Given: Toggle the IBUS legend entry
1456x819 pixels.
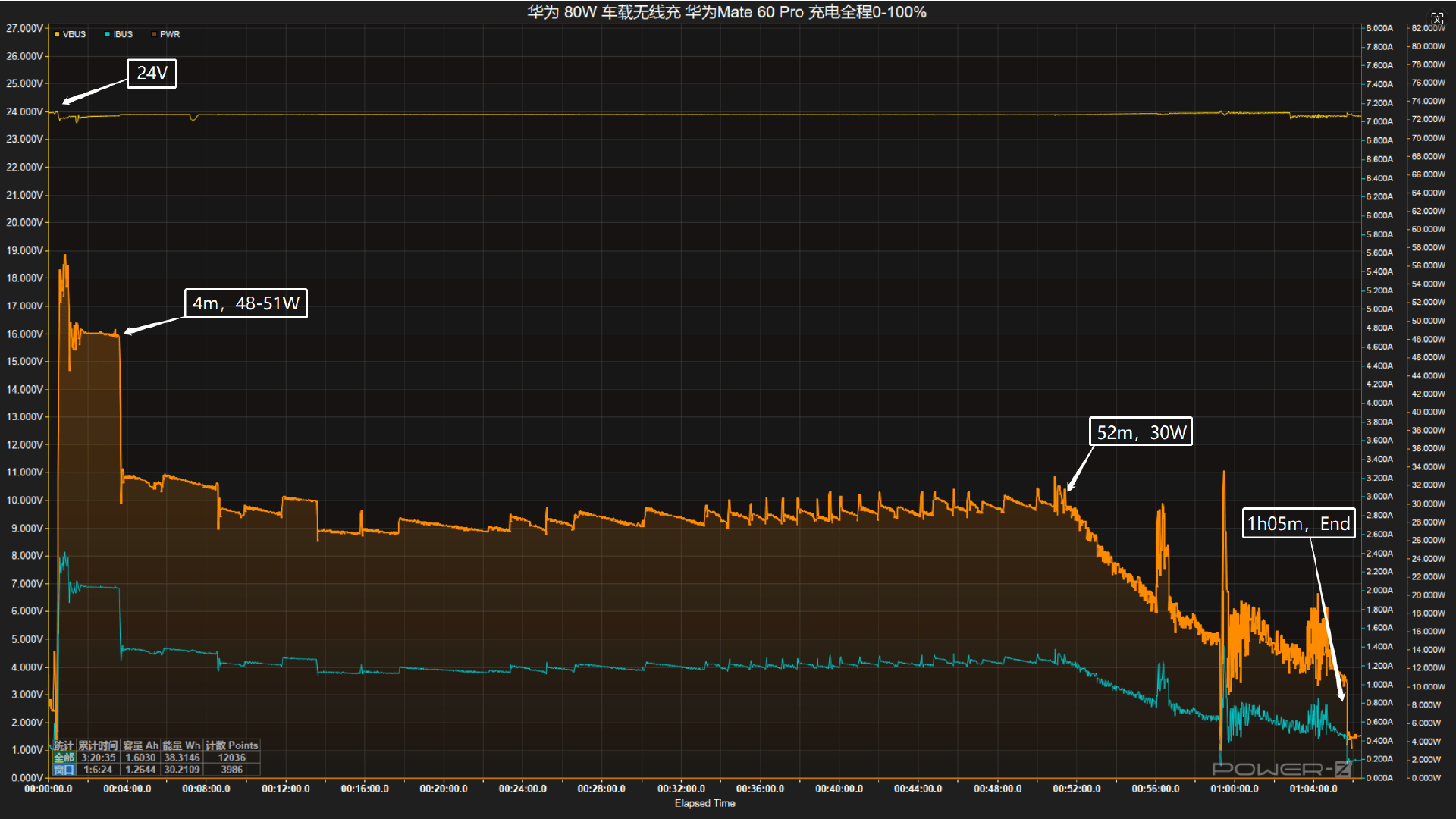Looking at the screenshot, I should (x=118, y=34).
